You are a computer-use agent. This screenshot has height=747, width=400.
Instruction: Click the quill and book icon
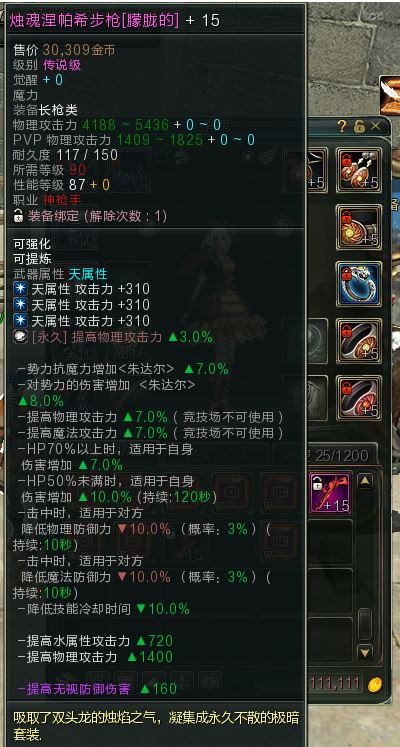[x=390, y=94]
